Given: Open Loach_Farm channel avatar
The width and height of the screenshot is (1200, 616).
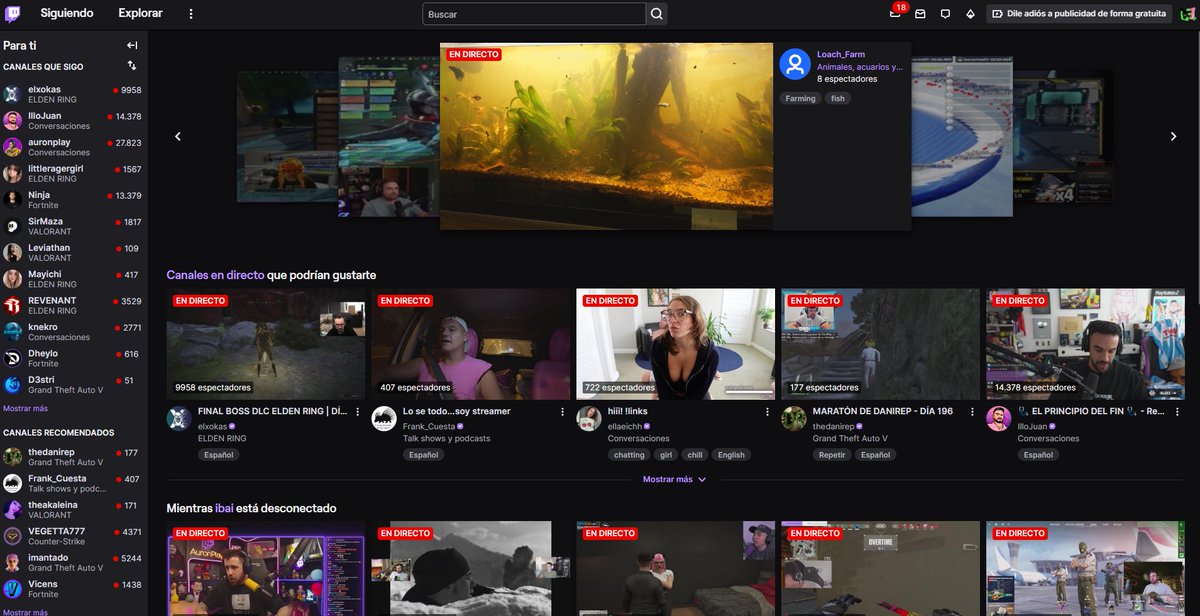Looking at the screenshot, I should (x=795, y=64).
